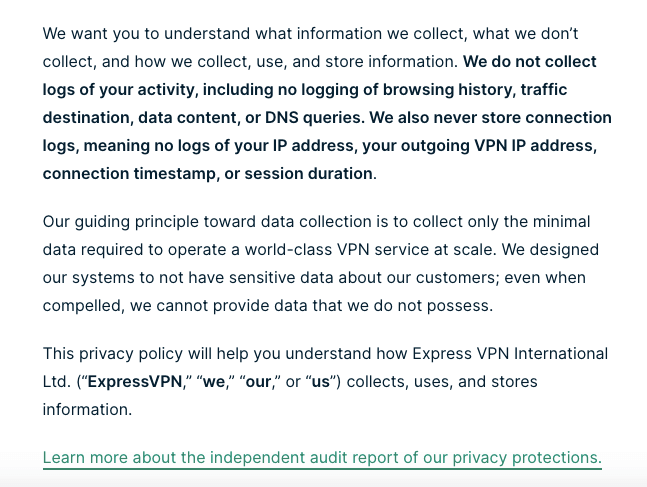The height and width of the screenshot is (487, 647).
Task: Click the sentence starting "This privacy policy"
Action: pos(325,382)
